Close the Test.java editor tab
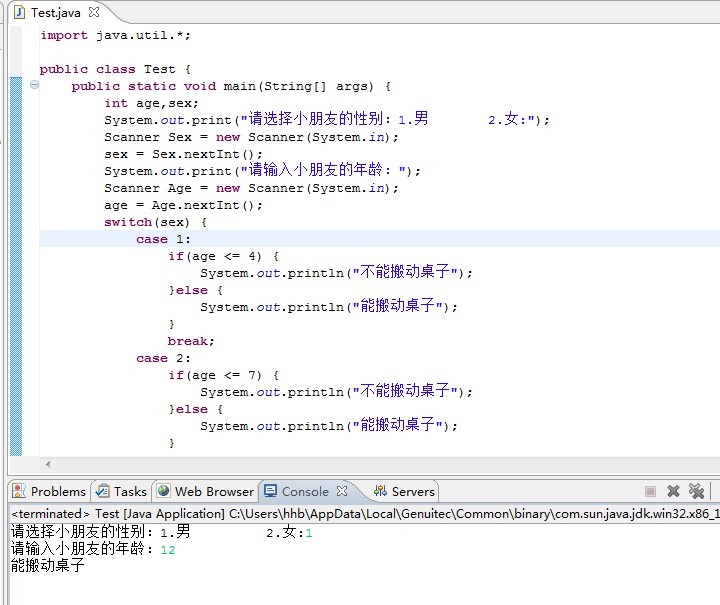The height and width of the screenshot is (605, 720). click(94, 13)
